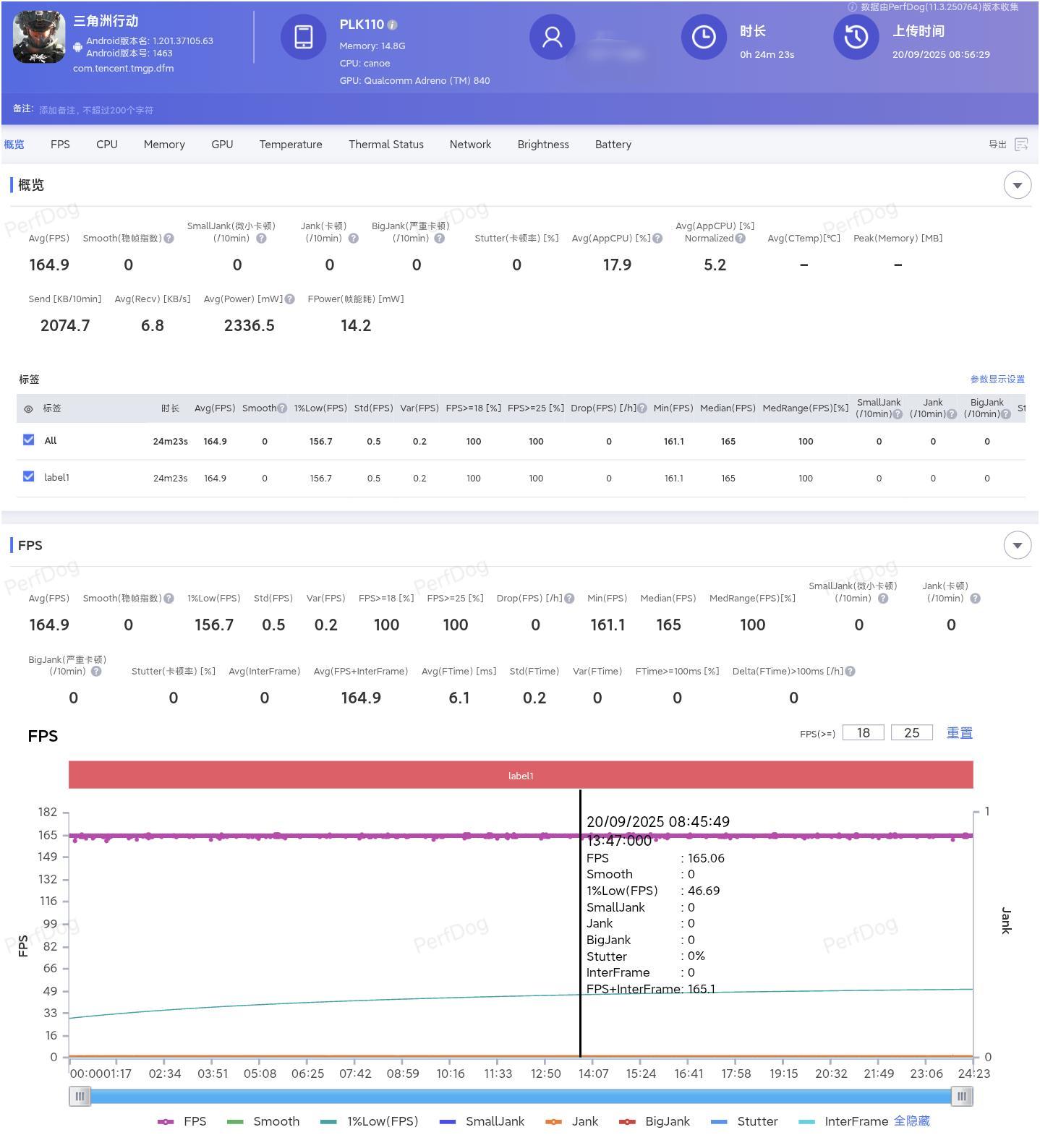Image resolution: width=1040 pixels, height=1148 pixels.
Task: Open help icon for Avg(Power) [mW]
Action: (x=289, y=299)
